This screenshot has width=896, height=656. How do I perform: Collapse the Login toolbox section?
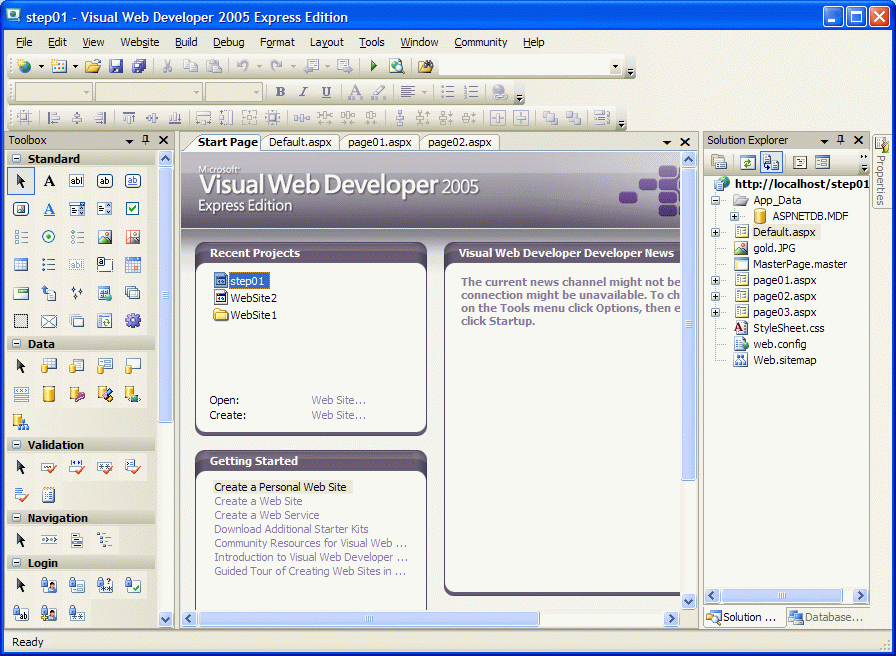tap(17, 563)
